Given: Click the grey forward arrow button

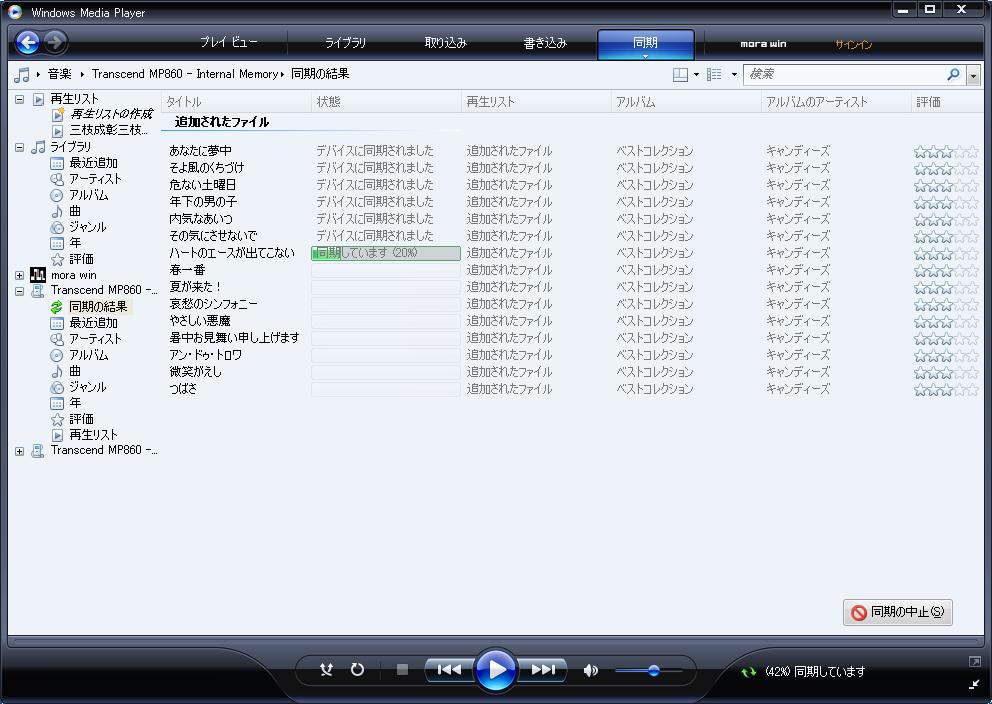Looking at the screenshot, I should pyautogui.click(x=55, y=42).
